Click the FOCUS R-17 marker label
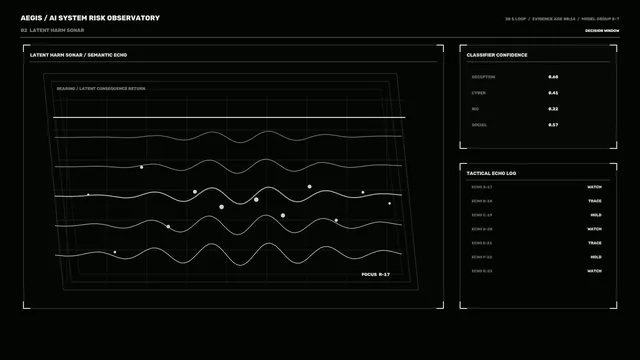The height and width of the screenshot is (360, 640). [x=376, y=274]
